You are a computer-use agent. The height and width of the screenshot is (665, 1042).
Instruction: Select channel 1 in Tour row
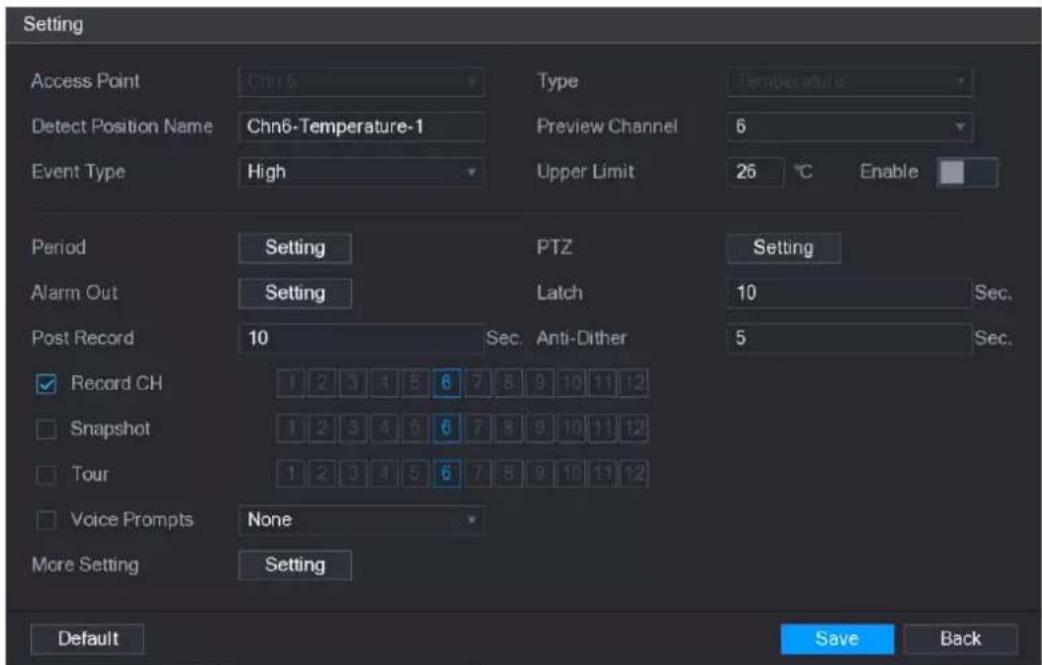[x=290, y=474]
